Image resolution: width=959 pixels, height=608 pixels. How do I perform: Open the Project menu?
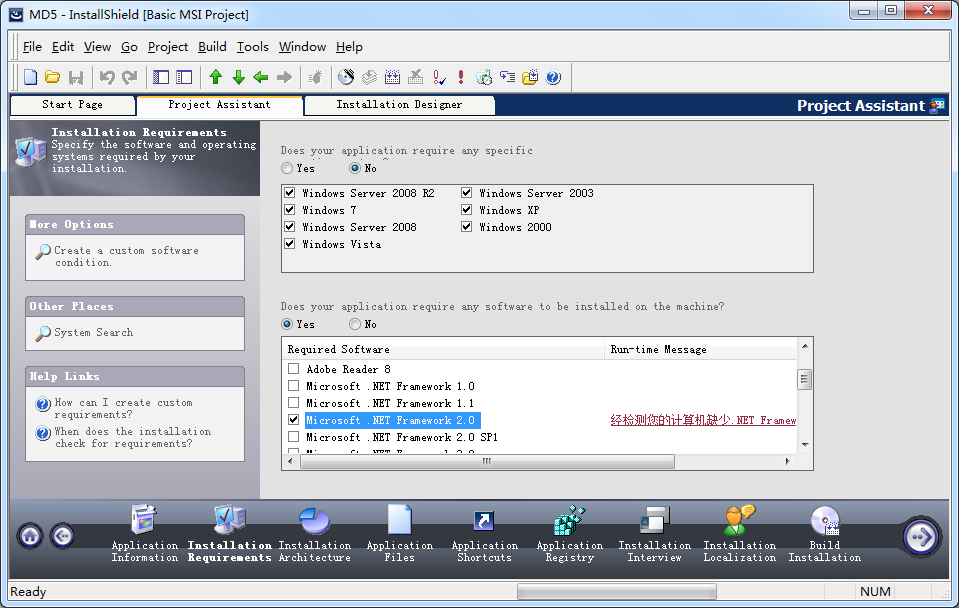pyautogui.click(x=168, y=47)
